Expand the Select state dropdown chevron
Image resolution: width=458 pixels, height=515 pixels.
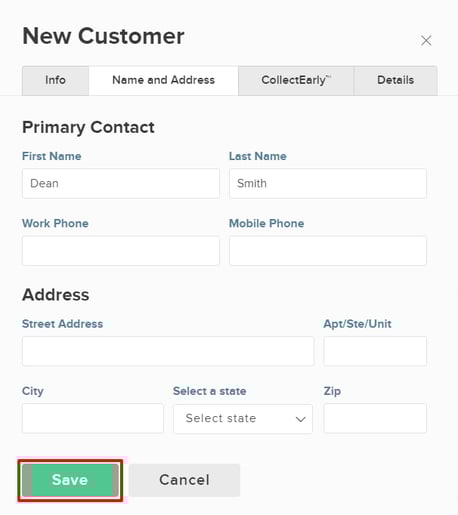301,419
